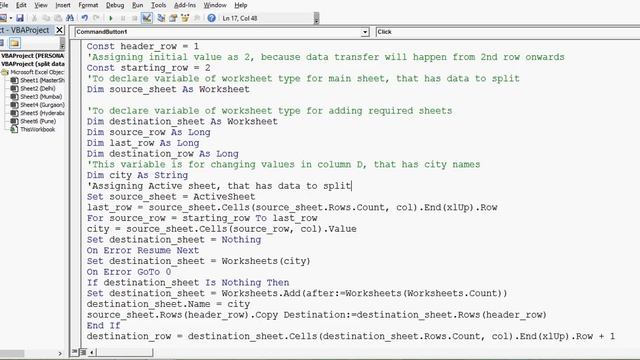The width and height of the screenshot is (640, 360).
Task: Click line 'Set source_sheet = ActiveSheet'
Action: coord(171,197)
